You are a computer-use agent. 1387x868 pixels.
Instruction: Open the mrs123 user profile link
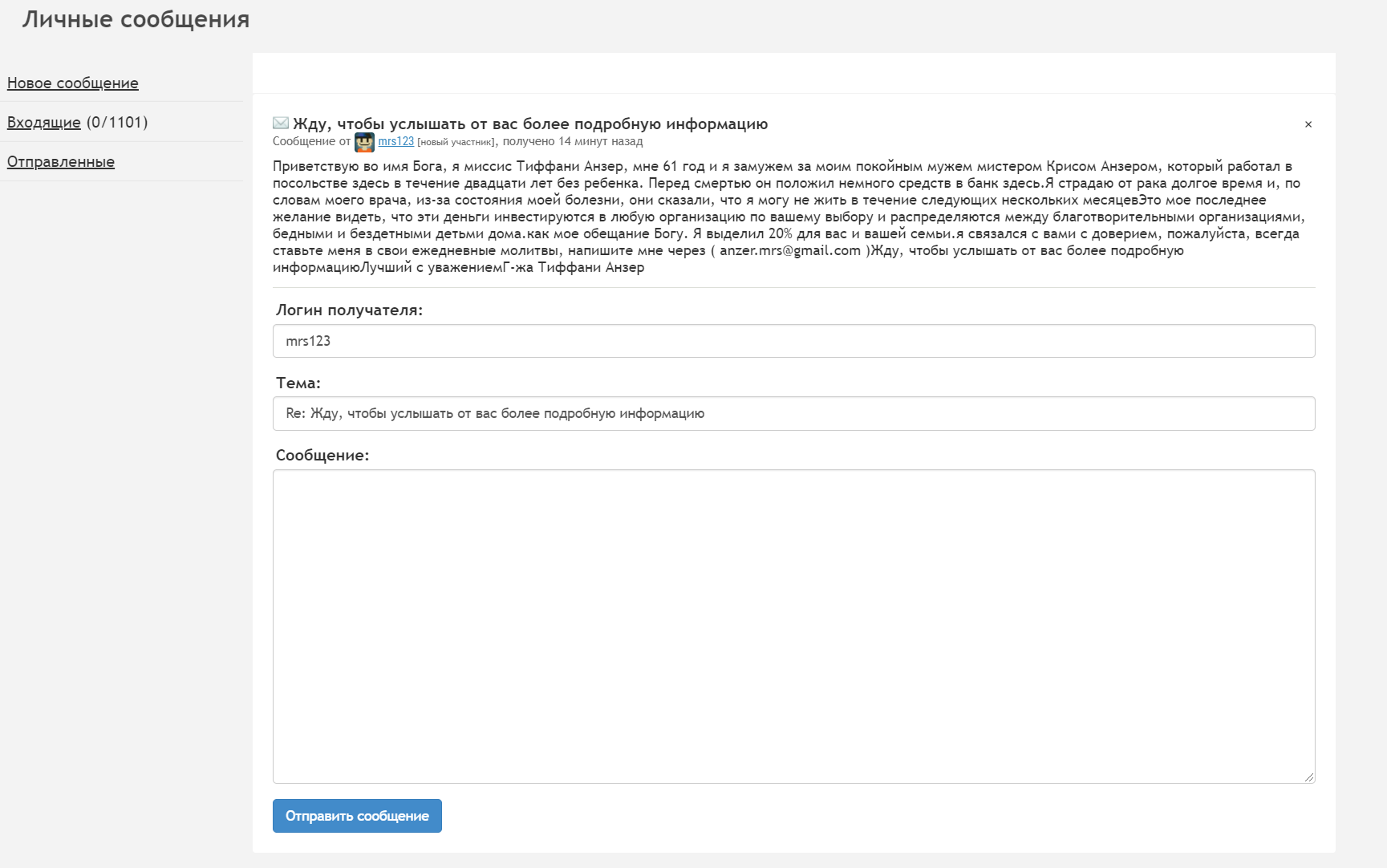[396, 141]
